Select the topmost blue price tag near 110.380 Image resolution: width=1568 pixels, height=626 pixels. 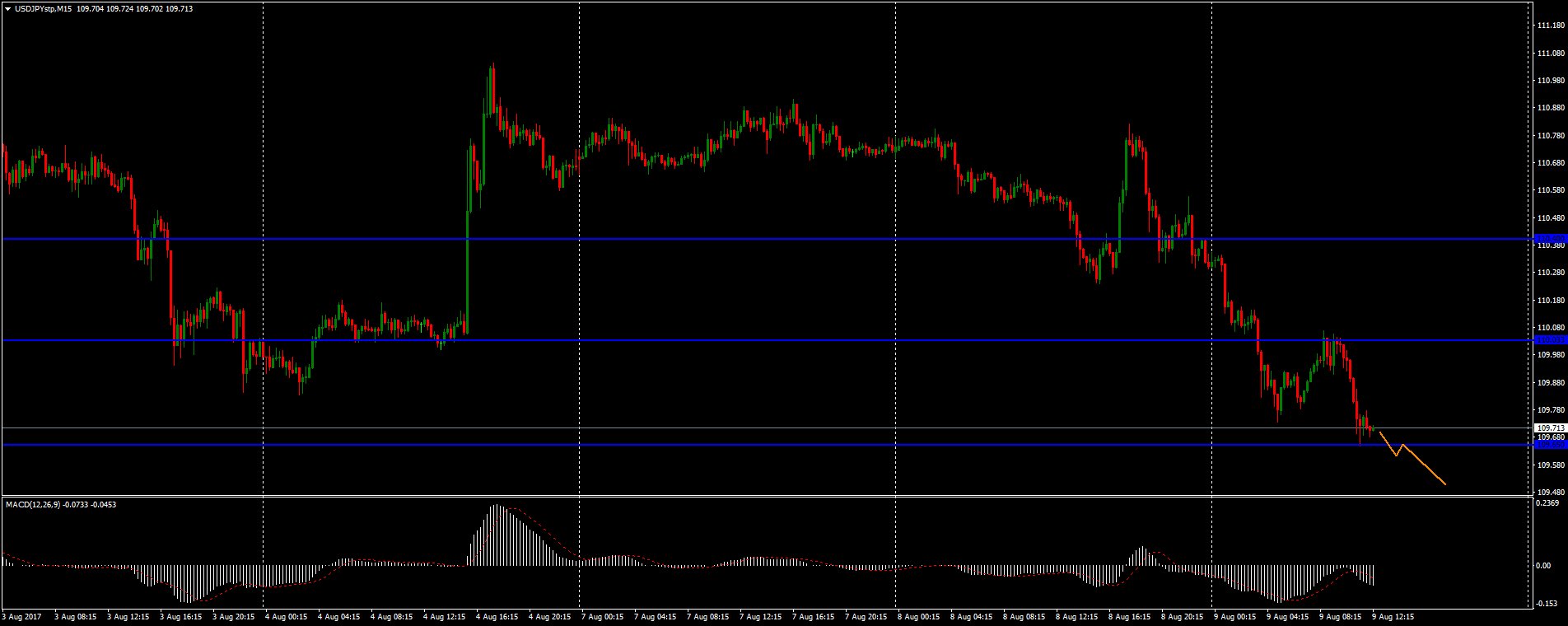(x=1550, y=238)
